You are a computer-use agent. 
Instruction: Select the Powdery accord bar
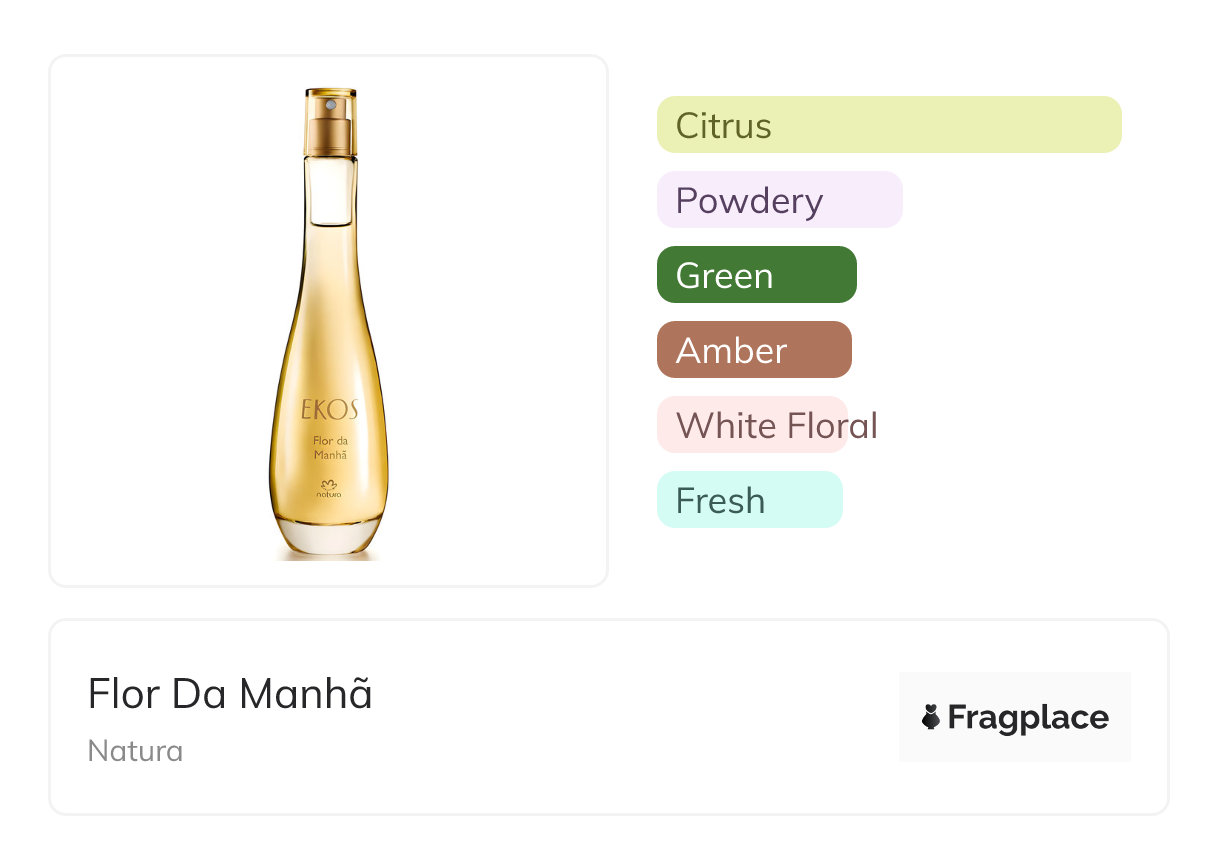coord(779,200)
